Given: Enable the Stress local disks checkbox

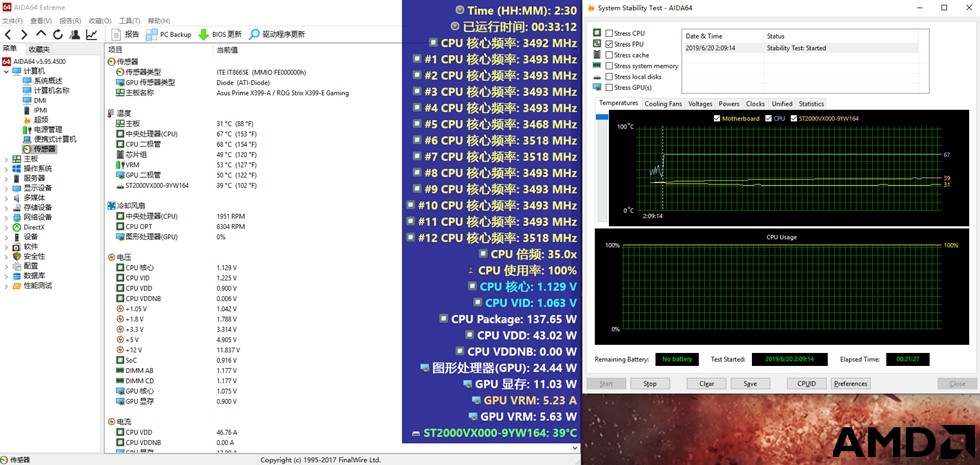Looking at the screenshot, I should (x=609, y=76).
